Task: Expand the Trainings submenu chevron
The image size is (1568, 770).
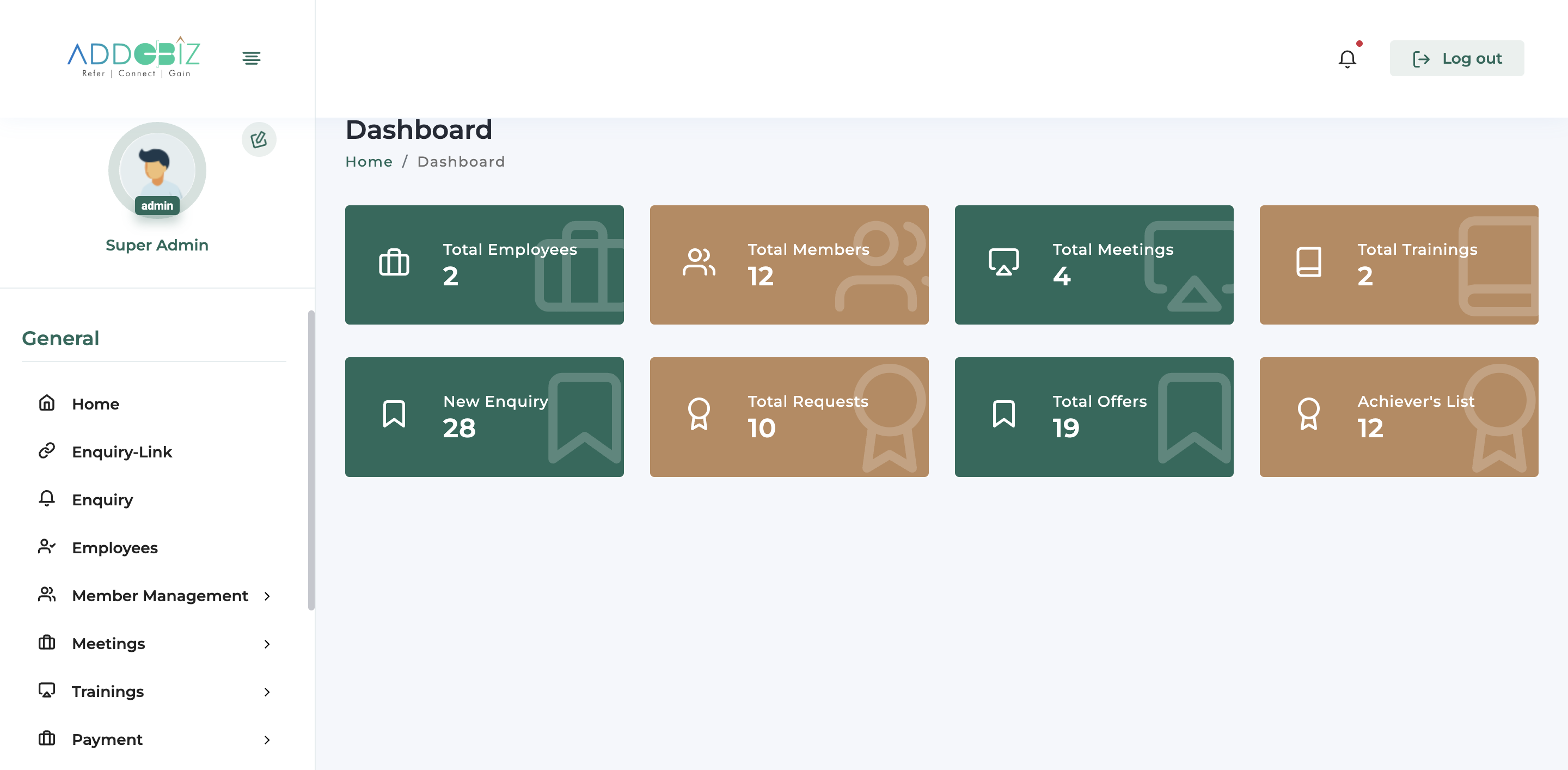Action: (267, 692)
